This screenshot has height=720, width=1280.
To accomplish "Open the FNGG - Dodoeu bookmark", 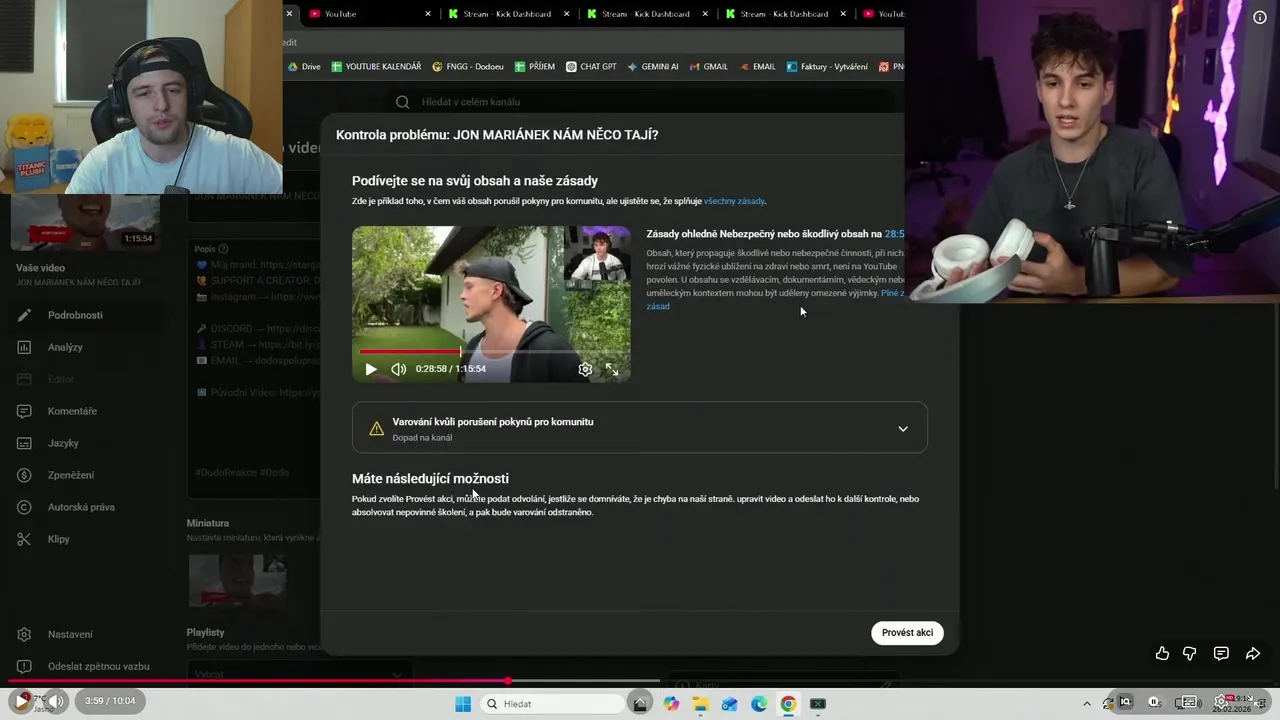I will [467, 67].
